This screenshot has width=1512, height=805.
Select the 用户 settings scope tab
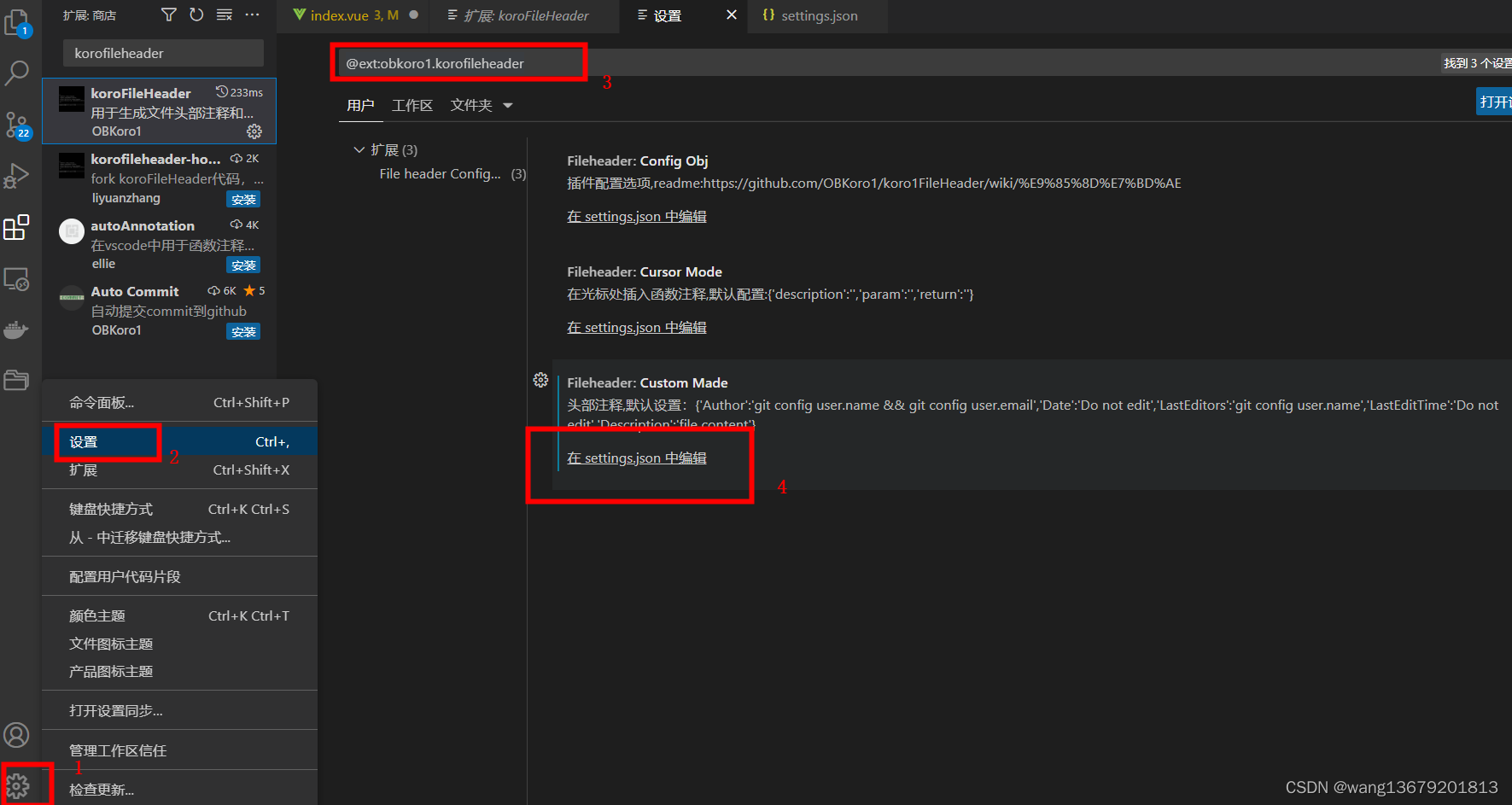pos(360,106)
